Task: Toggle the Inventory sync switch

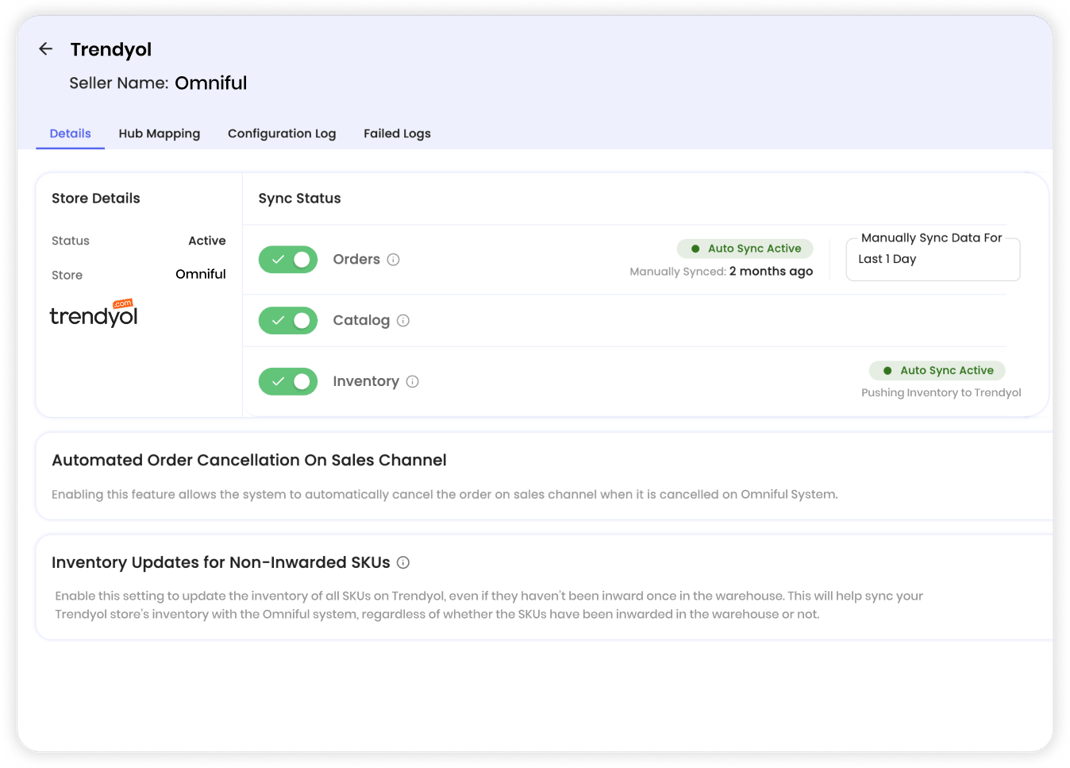Action: coord(288,382)
